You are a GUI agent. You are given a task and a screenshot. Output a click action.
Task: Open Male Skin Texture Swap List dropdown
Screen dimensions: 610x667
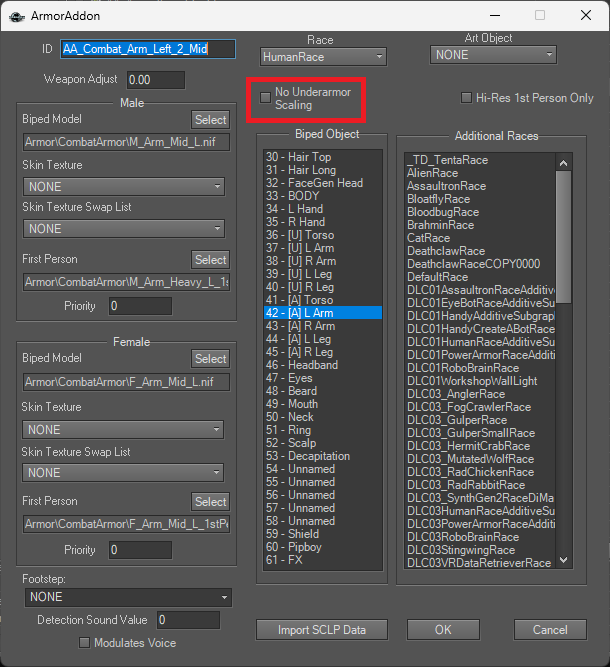(x=124, y=228)
